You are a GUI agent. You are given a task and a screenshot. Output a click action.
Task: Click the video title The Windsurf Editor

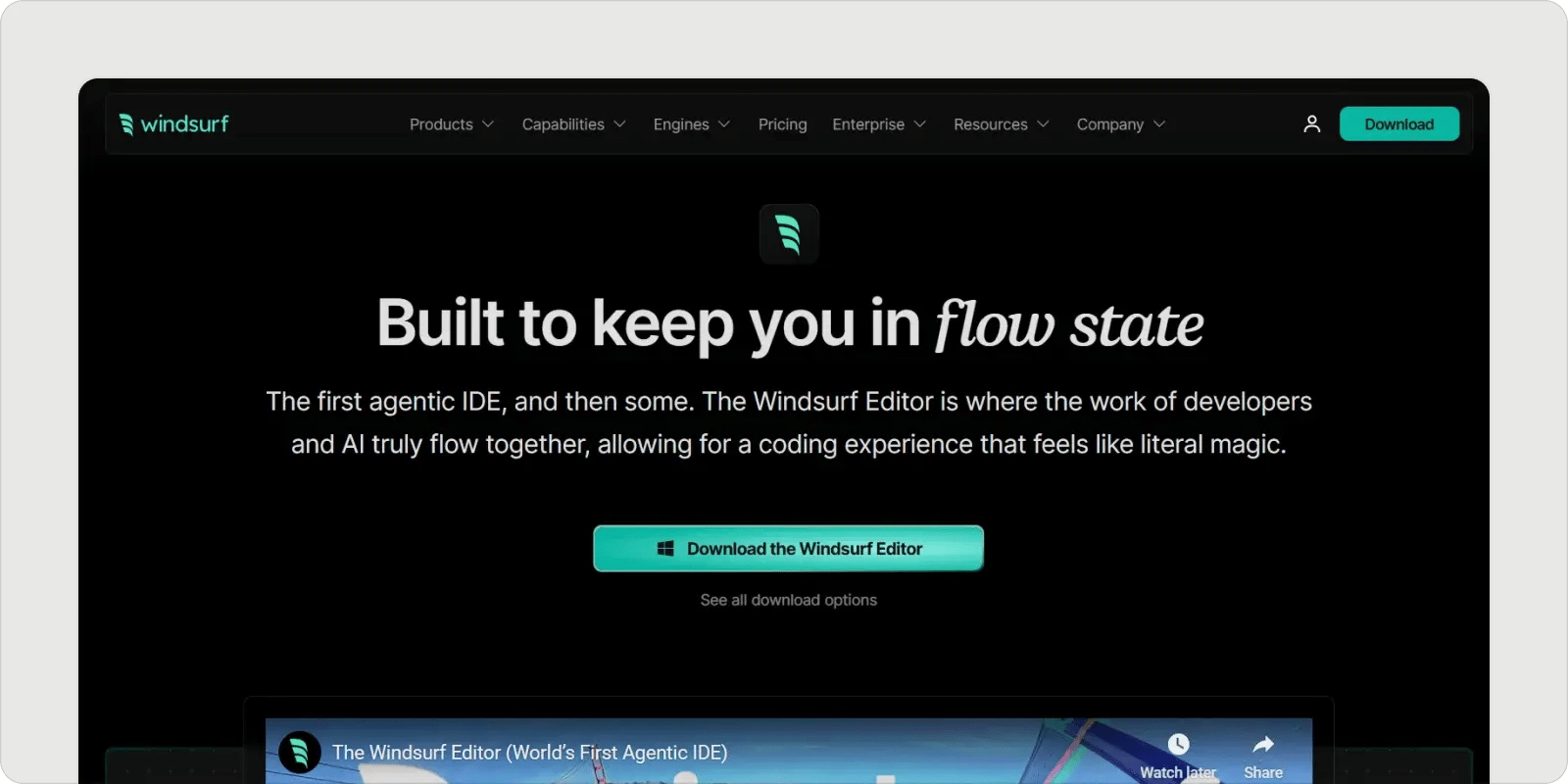pyautogui.click(x=529, y=753)
